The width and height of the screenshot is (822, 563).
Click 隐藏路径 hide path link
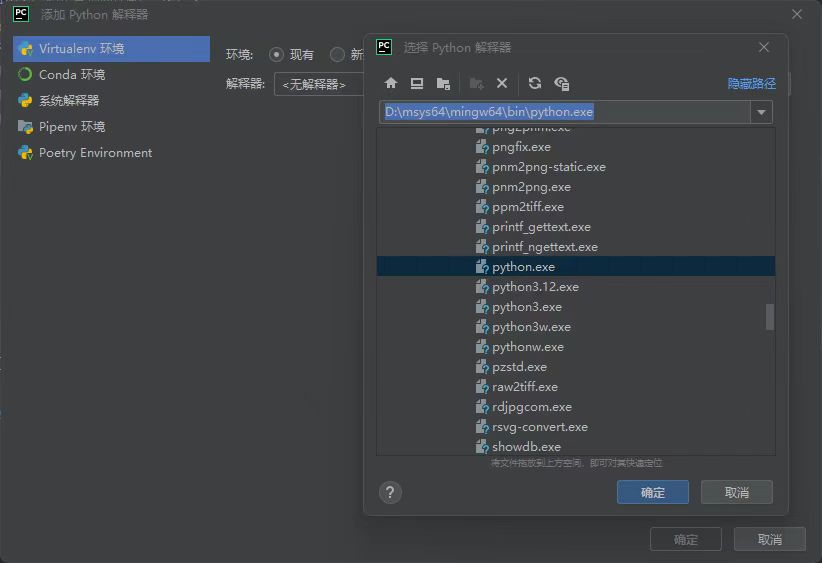click(x=751, y=84)
